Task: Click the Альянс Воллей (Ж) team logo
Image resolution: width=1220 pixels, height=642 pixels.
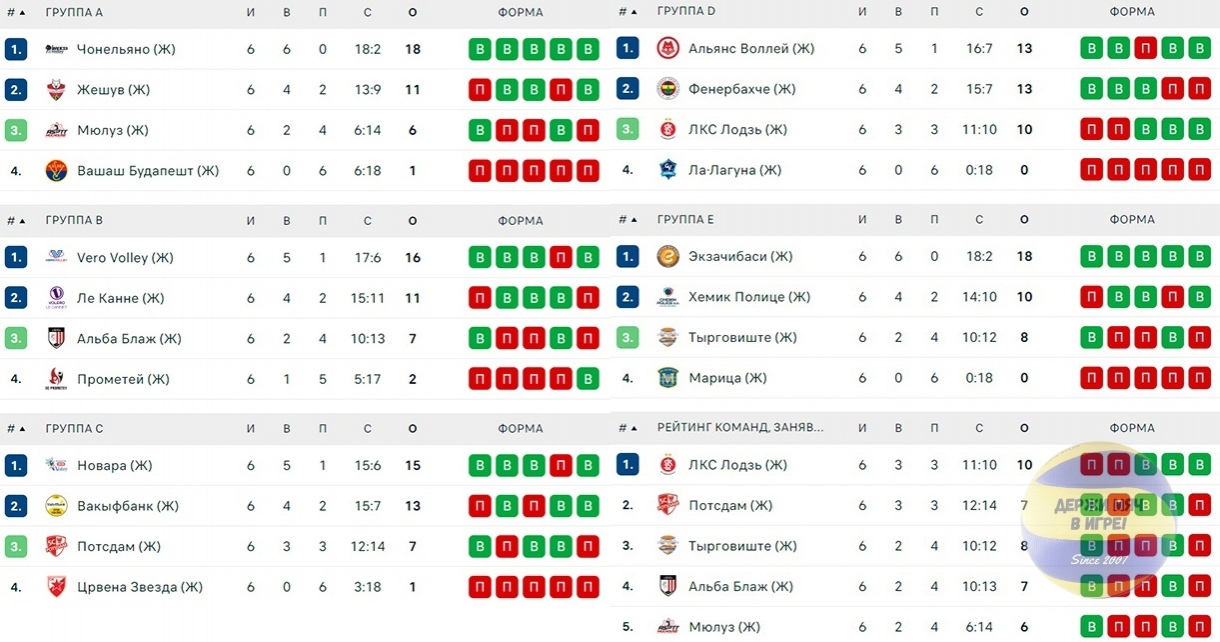Action: [667, 48]
